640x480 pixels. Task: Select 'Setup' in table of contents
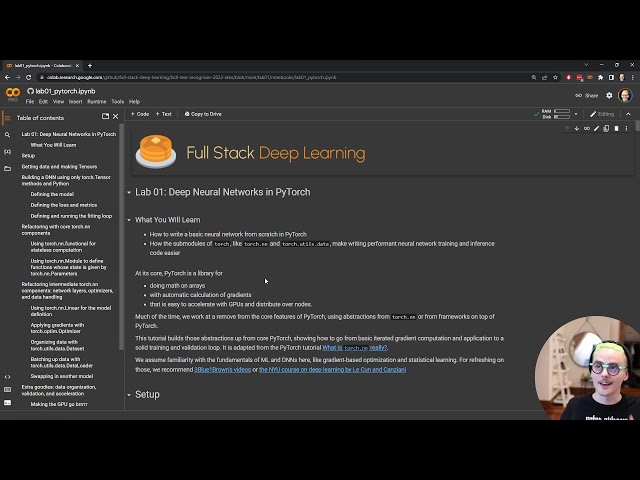pyautogui.click(x=28, y=156)
